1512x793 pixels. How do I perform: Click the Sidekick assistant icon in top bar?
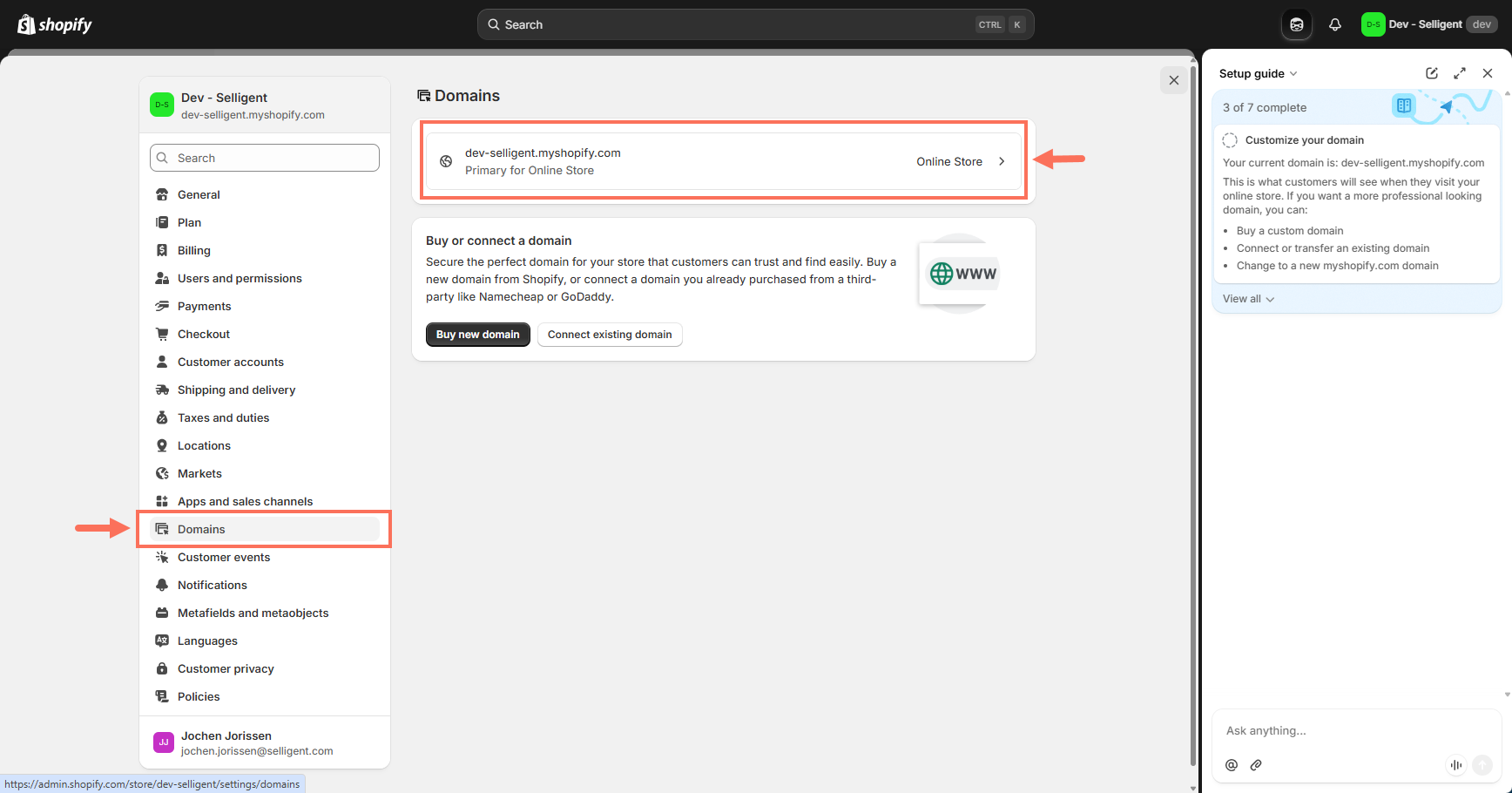pyautogui.click(x=1296, y=24)
